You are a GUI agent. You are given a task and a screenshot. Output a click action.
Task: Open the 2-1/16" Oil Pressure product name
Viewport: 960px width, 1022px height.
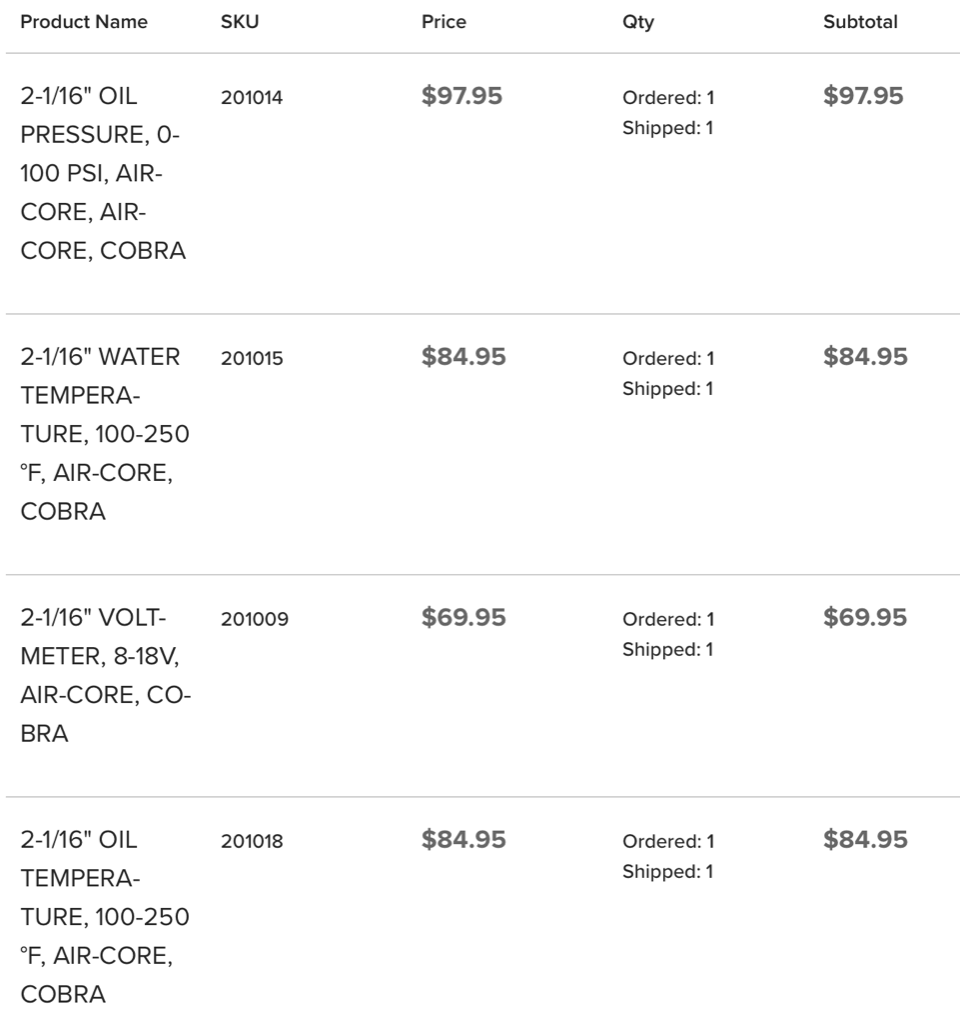104,173
